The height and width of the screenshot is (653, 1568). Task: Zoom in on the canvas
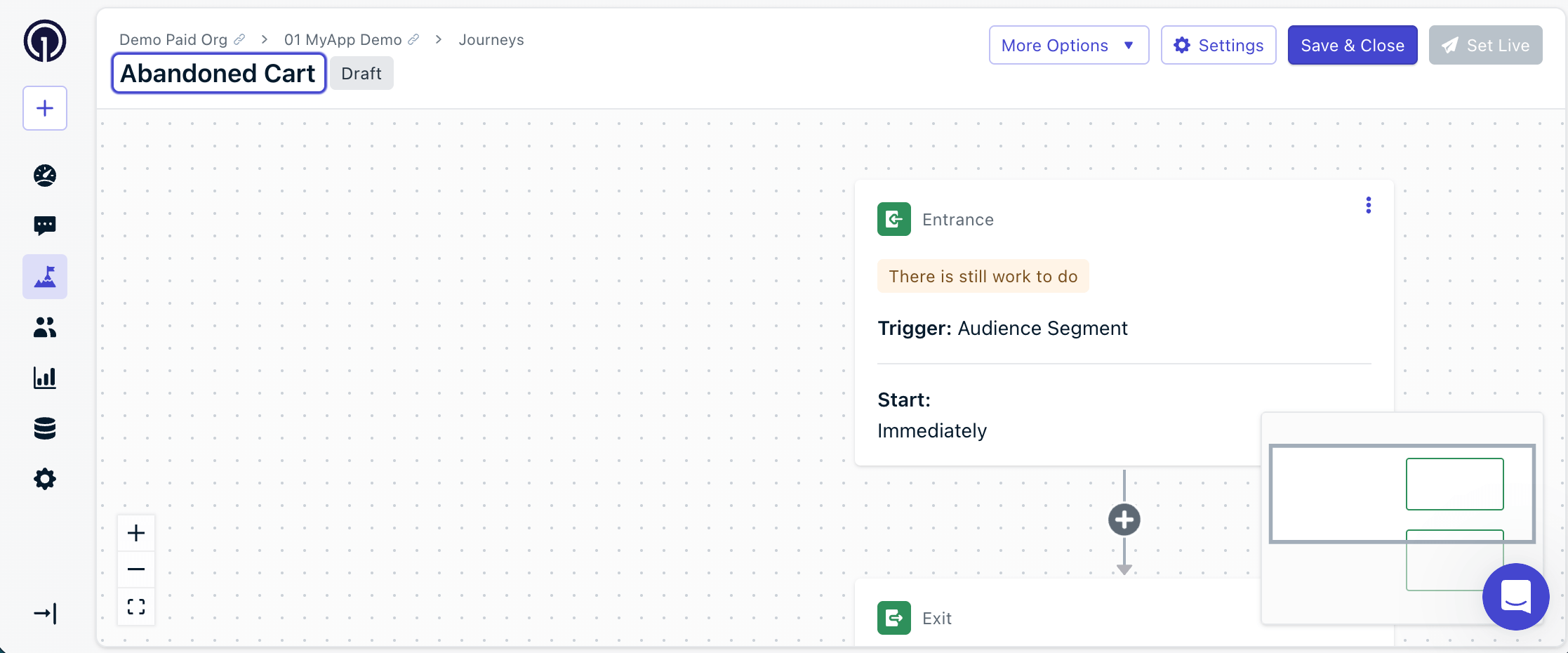136,534
